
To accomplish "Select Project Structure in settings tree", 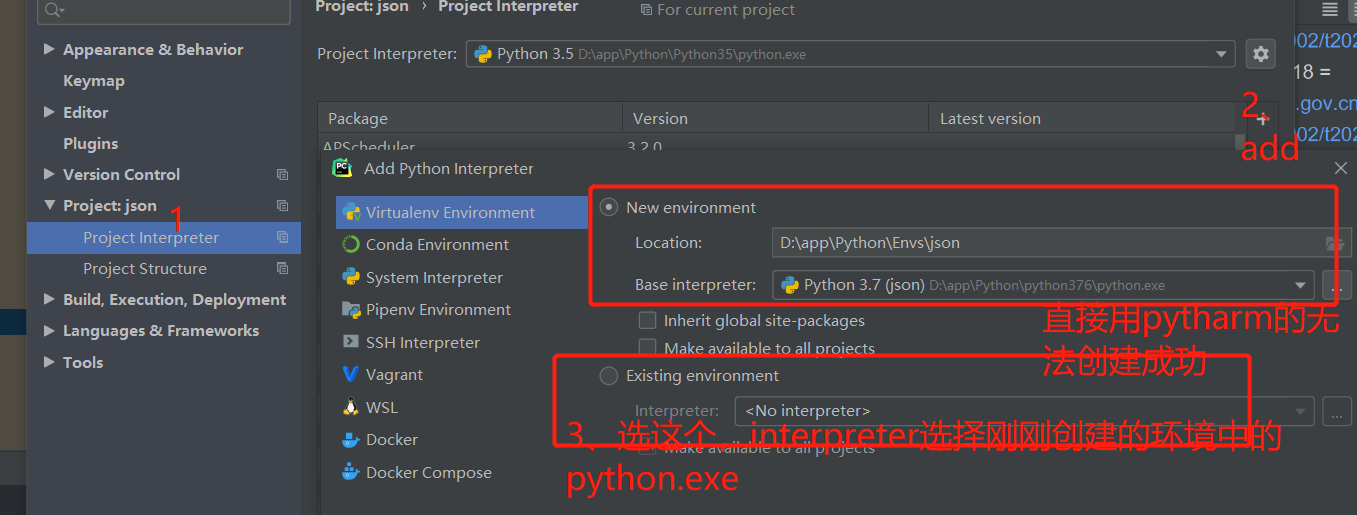I will pyautogui.click(x=145, y=268).
